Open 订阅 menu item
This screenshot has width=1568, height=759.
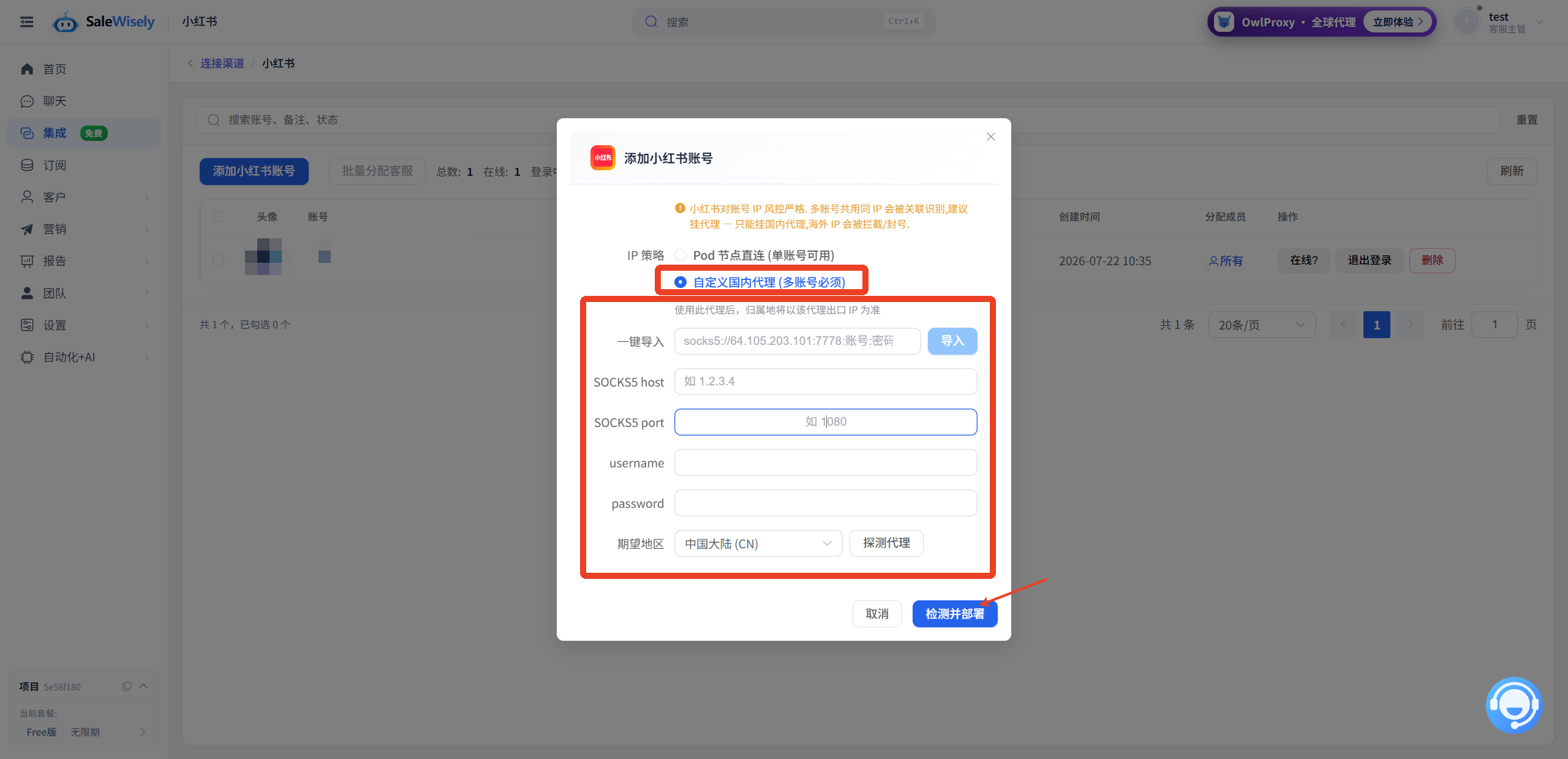[x=83, y=165]
